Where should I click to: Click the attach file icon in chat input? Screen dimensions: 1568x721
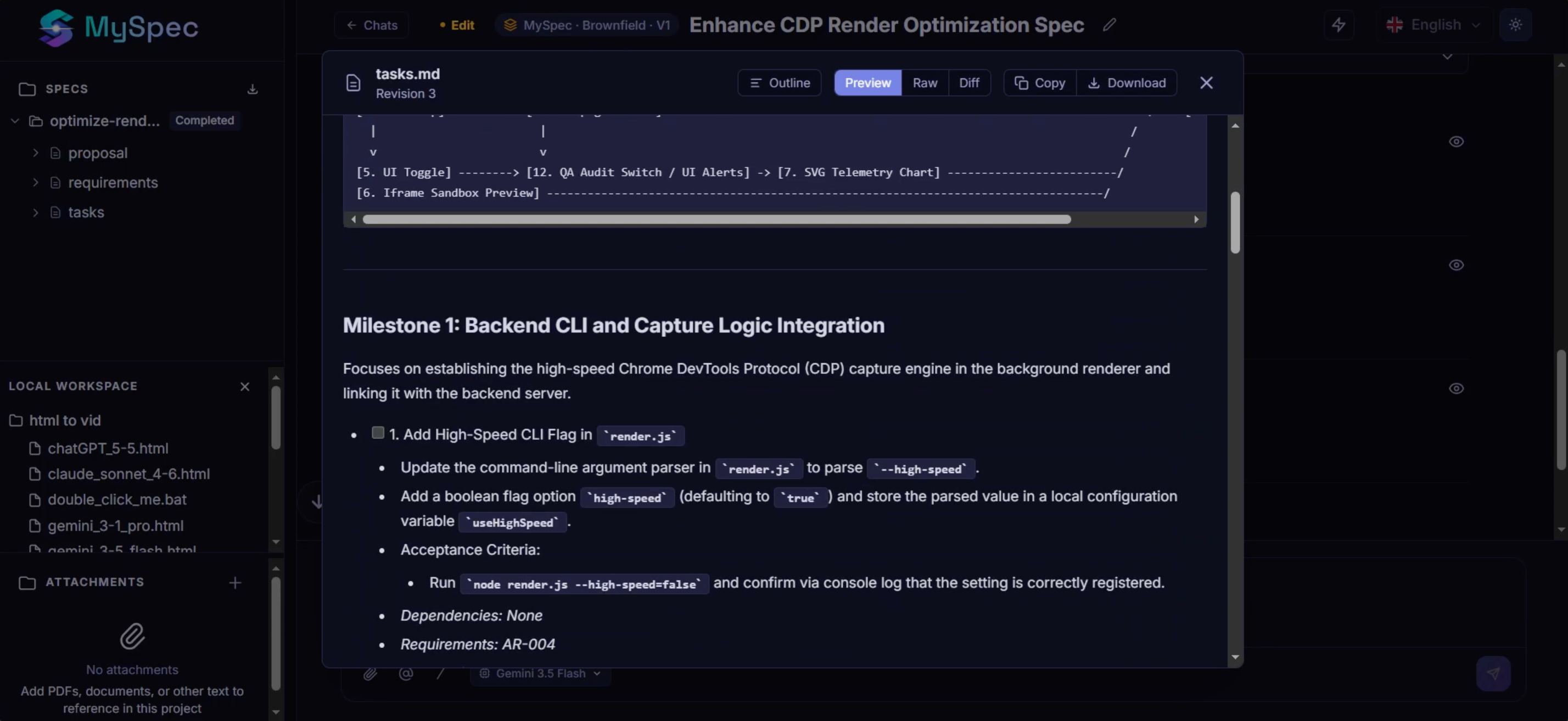coord(370,674)
